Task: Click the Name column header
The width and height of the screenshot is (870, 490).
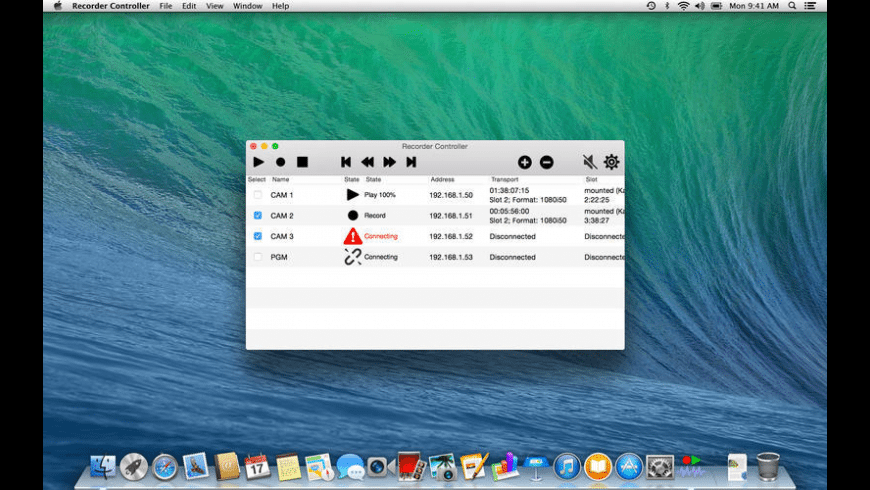Action: [281, 180]
